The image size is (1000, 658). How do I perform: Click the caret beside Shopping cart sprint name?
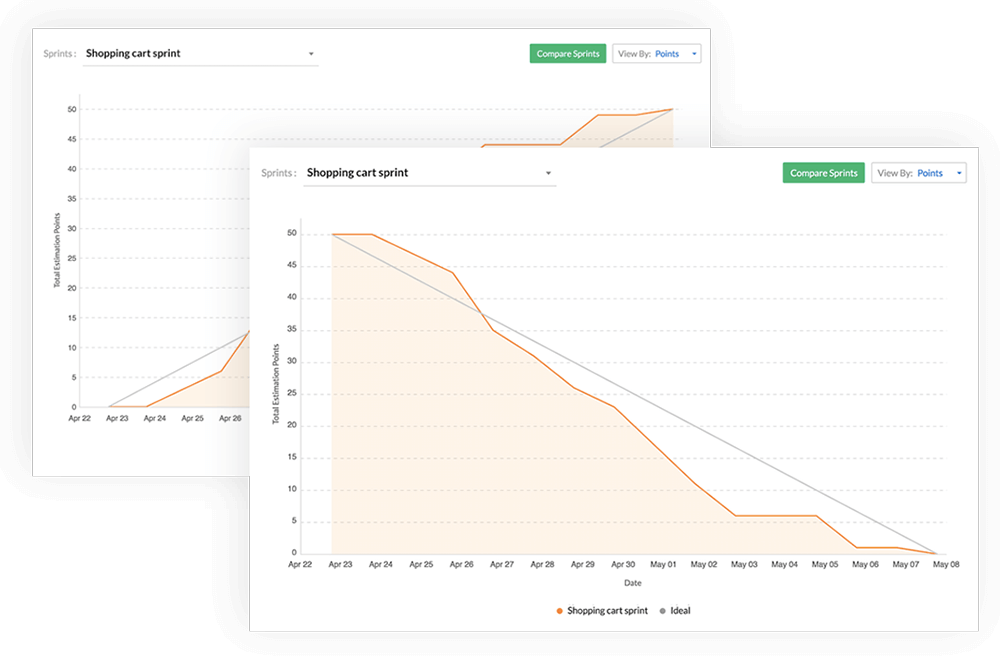pos(548,172)
